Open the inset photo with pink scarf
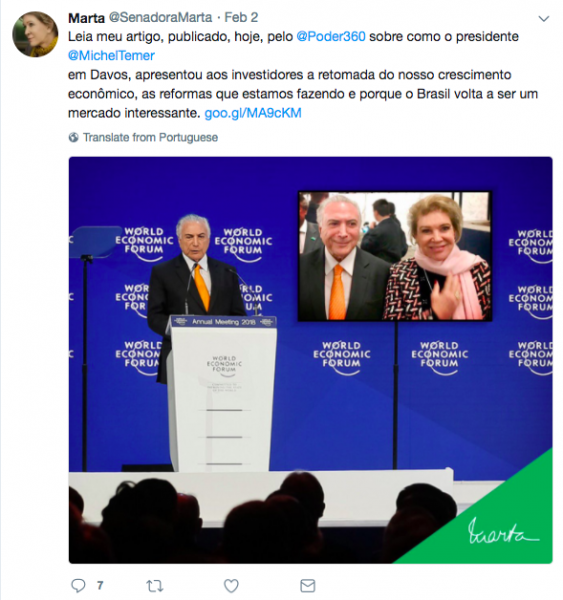The height and width of the screenshot is (600, 563). (x=395, y=256)
